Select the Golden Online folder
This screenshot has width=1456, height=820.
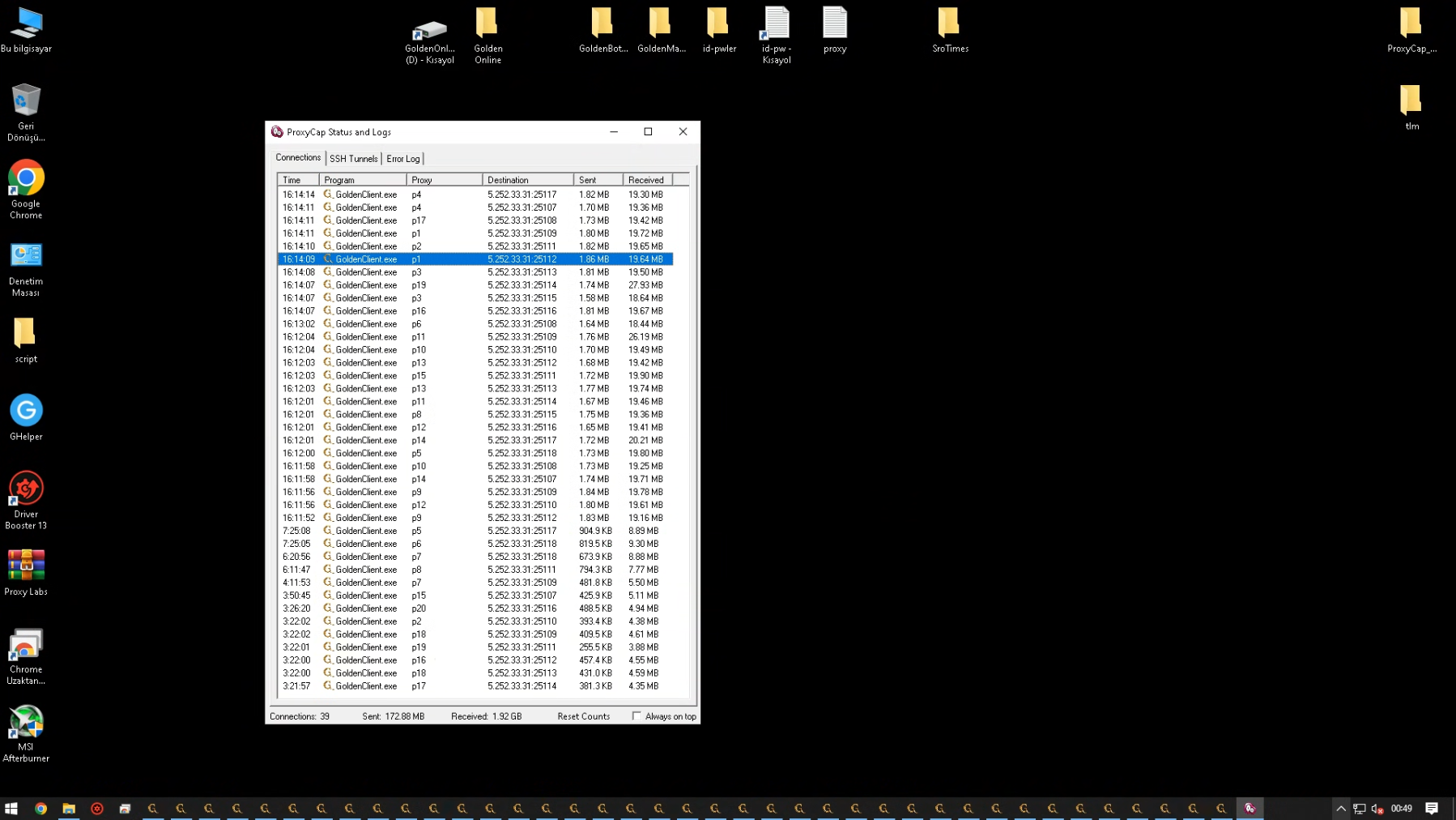coord(487,36)
